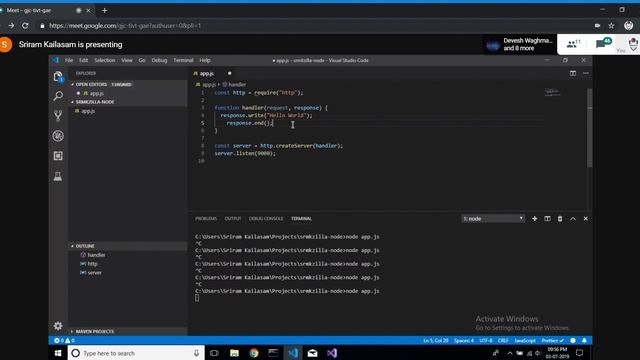Screen dimensions: 640x360
Task: Open the Chrome profile avatar
Action: pyautogui.click(x=629, y=26)
